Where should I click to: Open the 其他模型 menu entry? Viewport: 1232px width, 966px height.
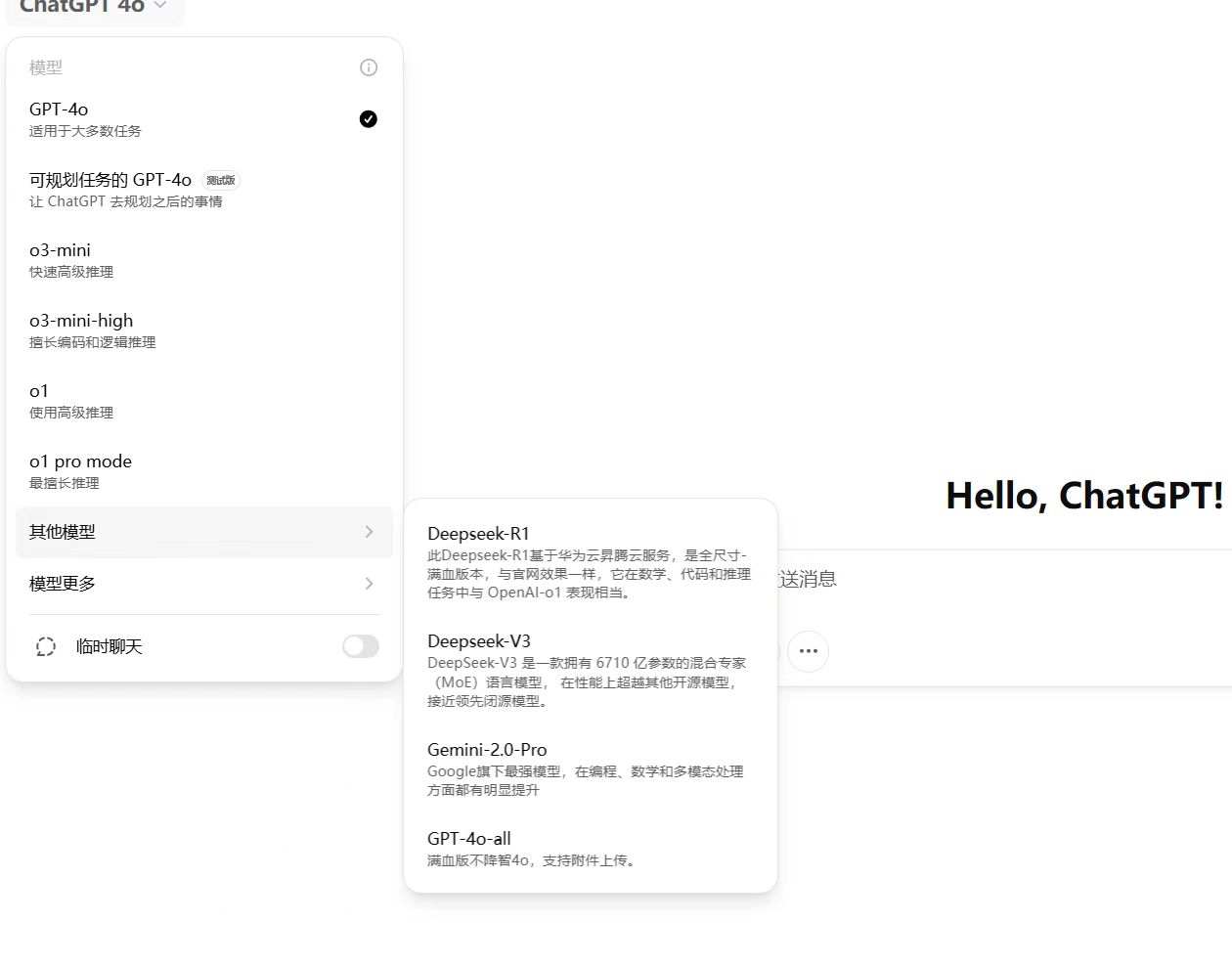click(x=203, y=532)
